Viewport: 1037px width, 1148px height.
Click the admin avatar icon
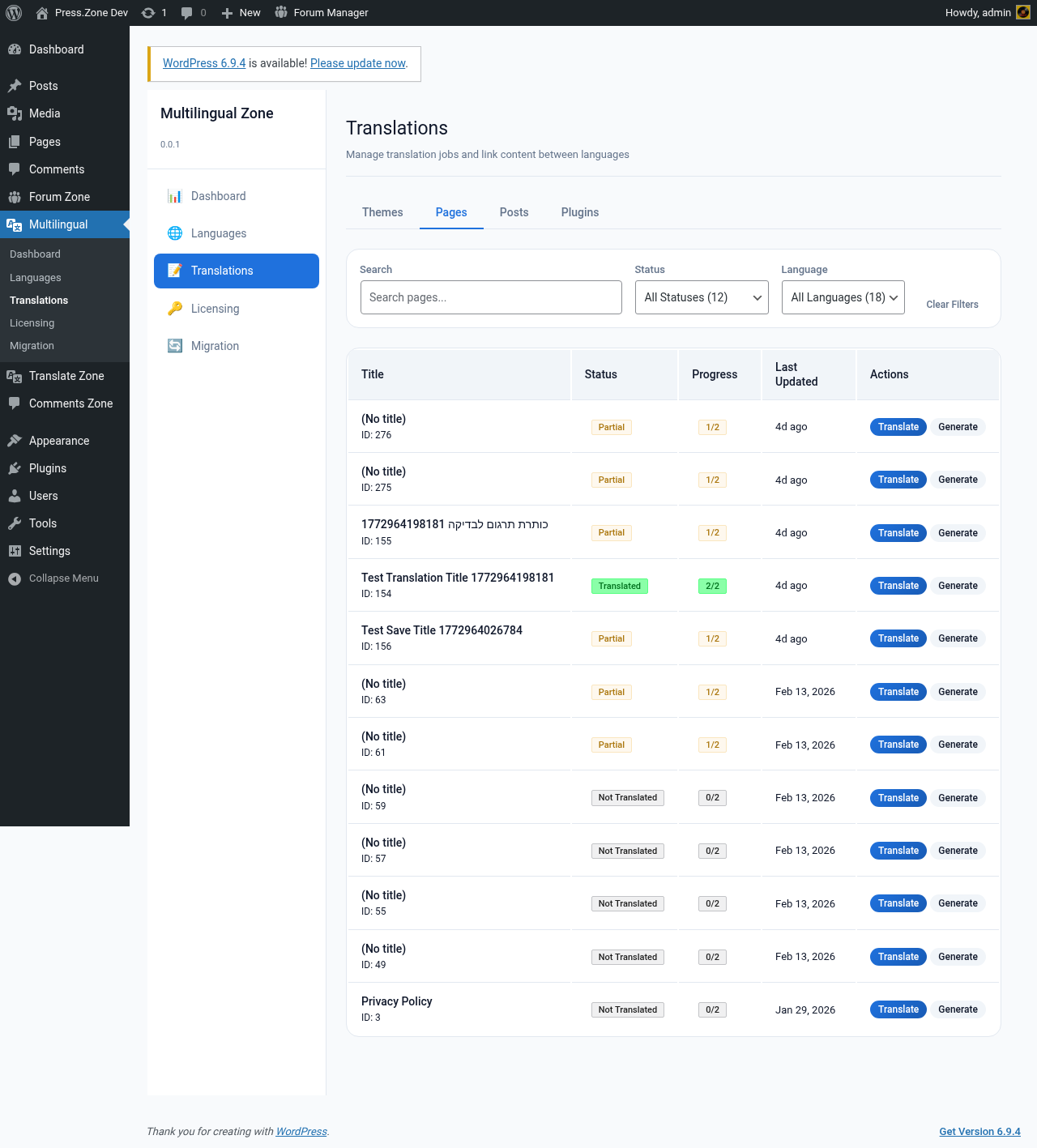click(x=1023, y=13)
